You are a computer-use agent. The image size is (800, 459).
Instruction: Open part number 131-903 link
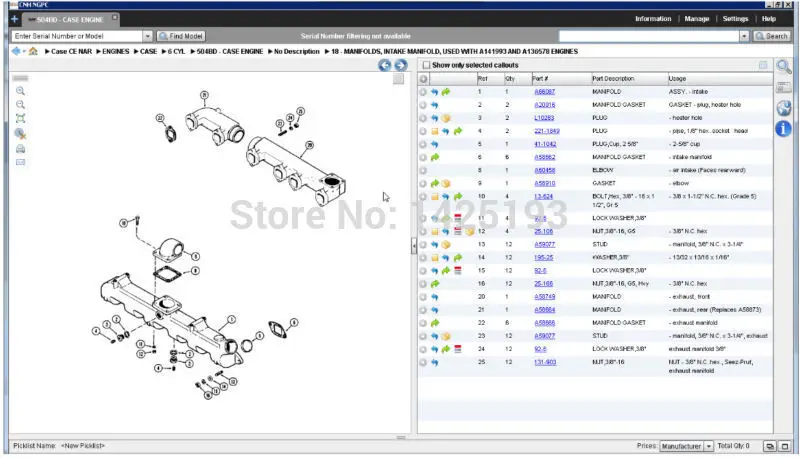545,362
